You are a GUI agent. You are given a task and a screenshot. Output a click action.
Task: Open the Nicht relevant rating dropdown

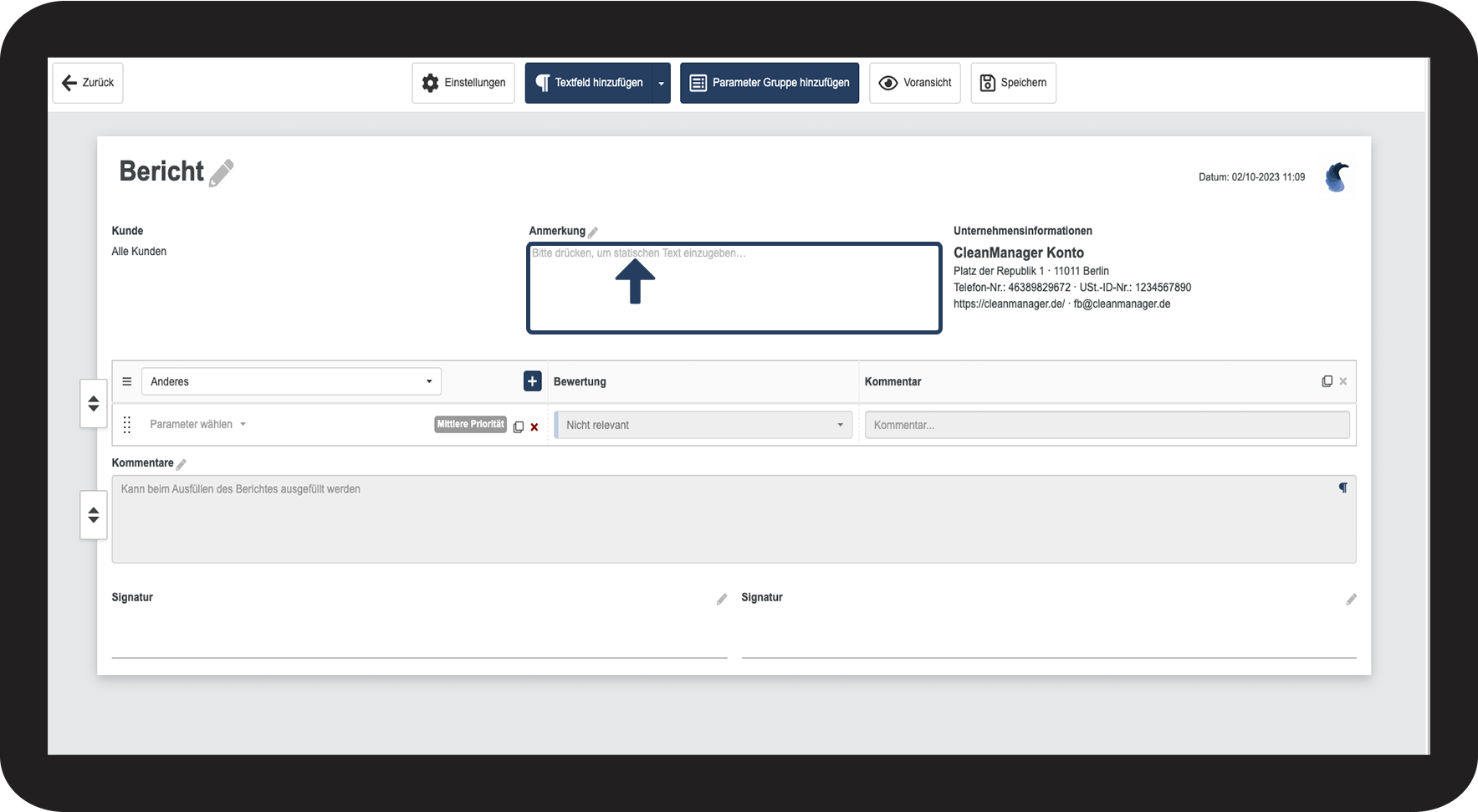(703, 425)
